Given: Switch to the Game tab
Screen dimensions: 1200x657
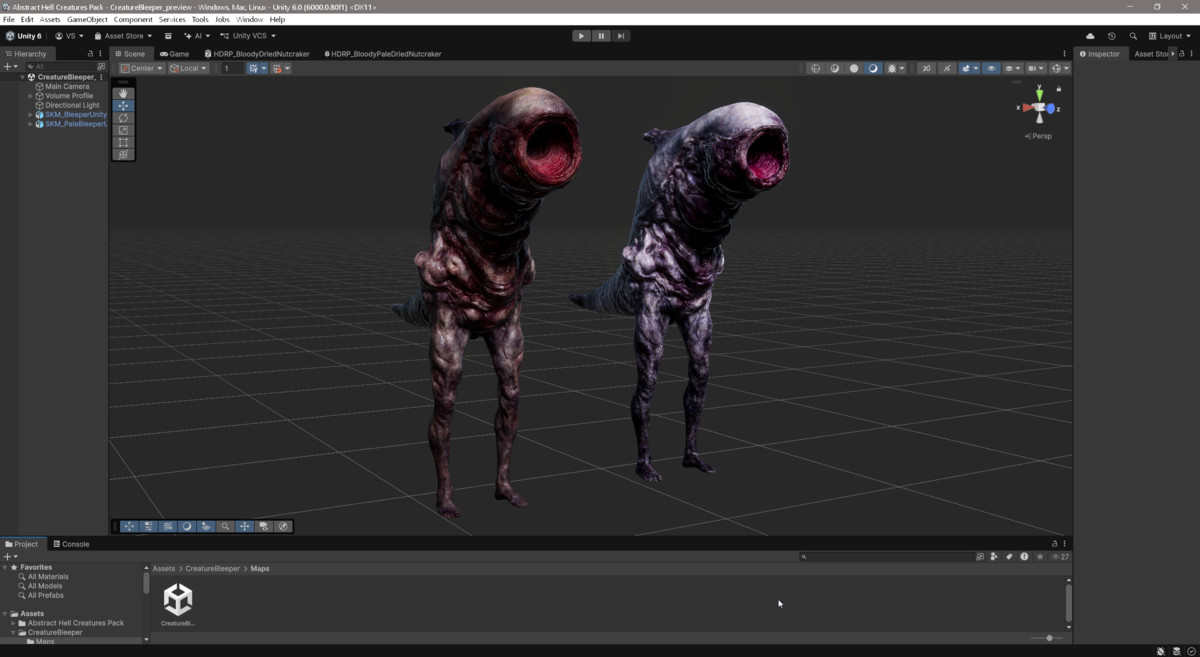Looking at the screenshot, I should [x=174, y=54].
